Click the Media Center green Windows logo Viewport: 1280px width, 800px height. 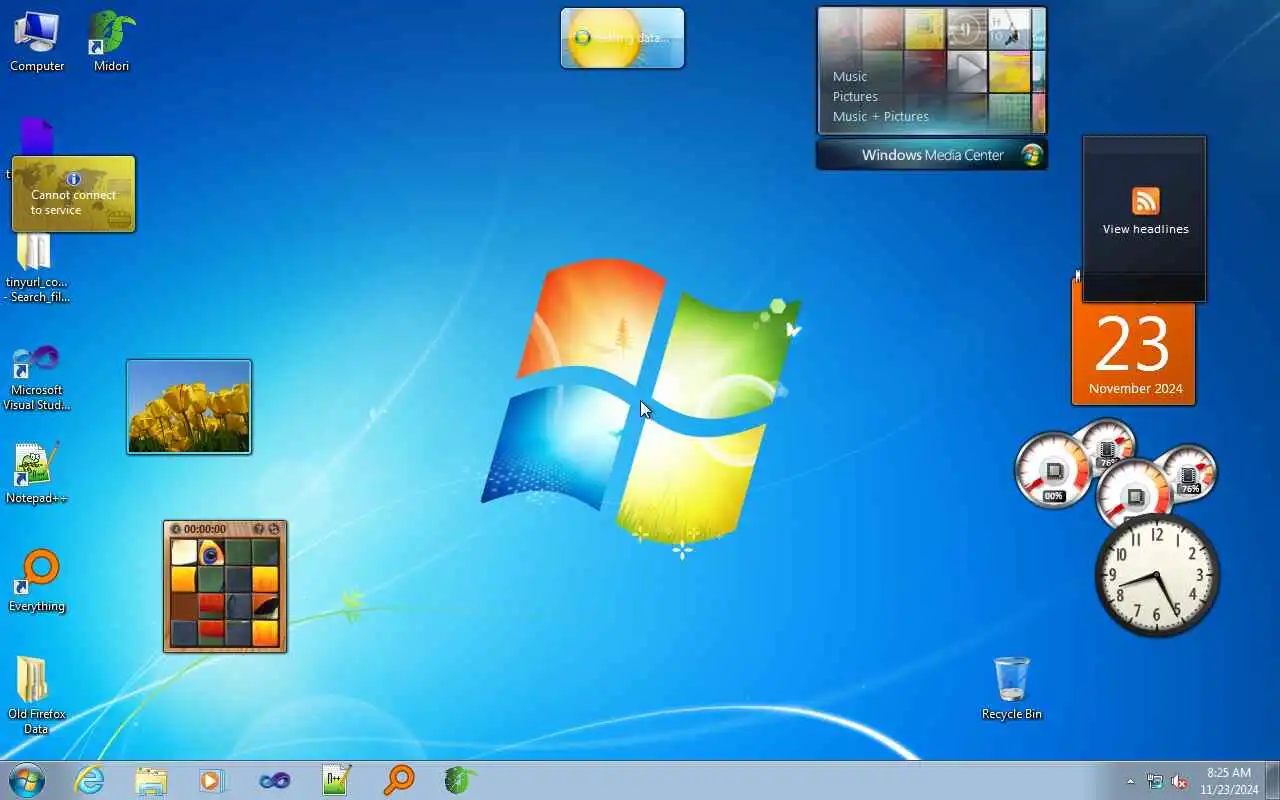[x=1032, y=155]
